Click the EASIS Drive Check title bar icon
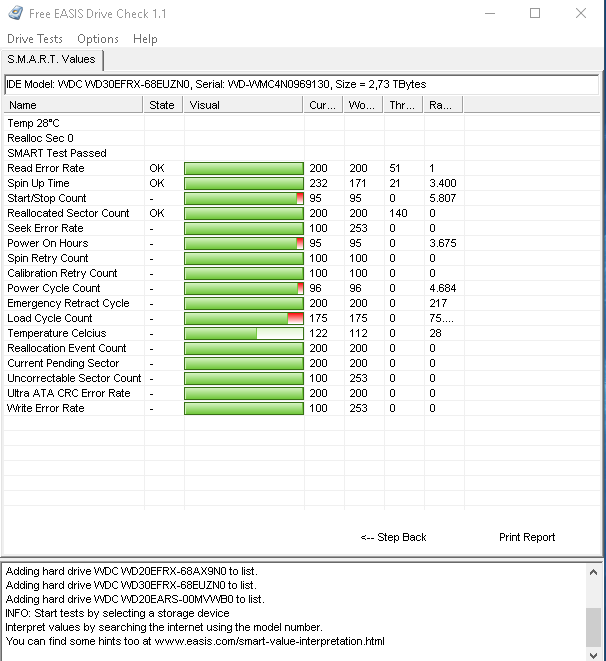 click(x=13, y=14)
